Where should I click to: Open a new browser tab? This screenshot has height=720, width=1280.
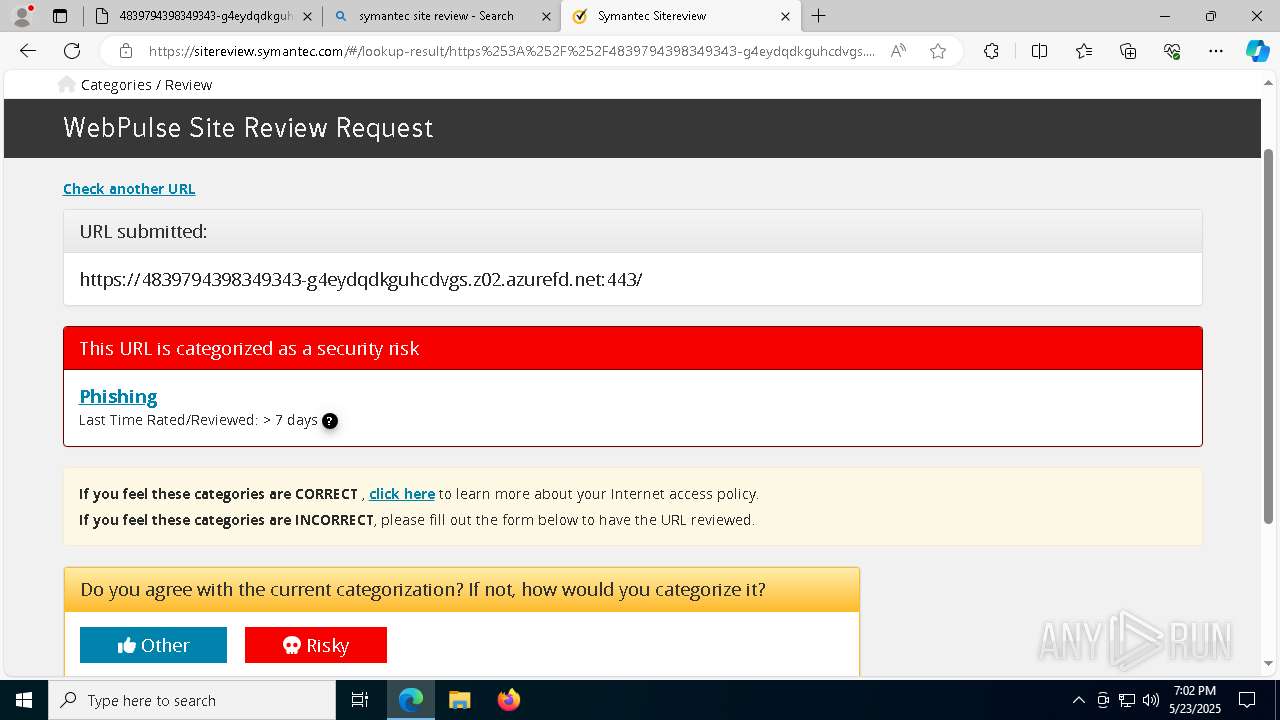818,16
